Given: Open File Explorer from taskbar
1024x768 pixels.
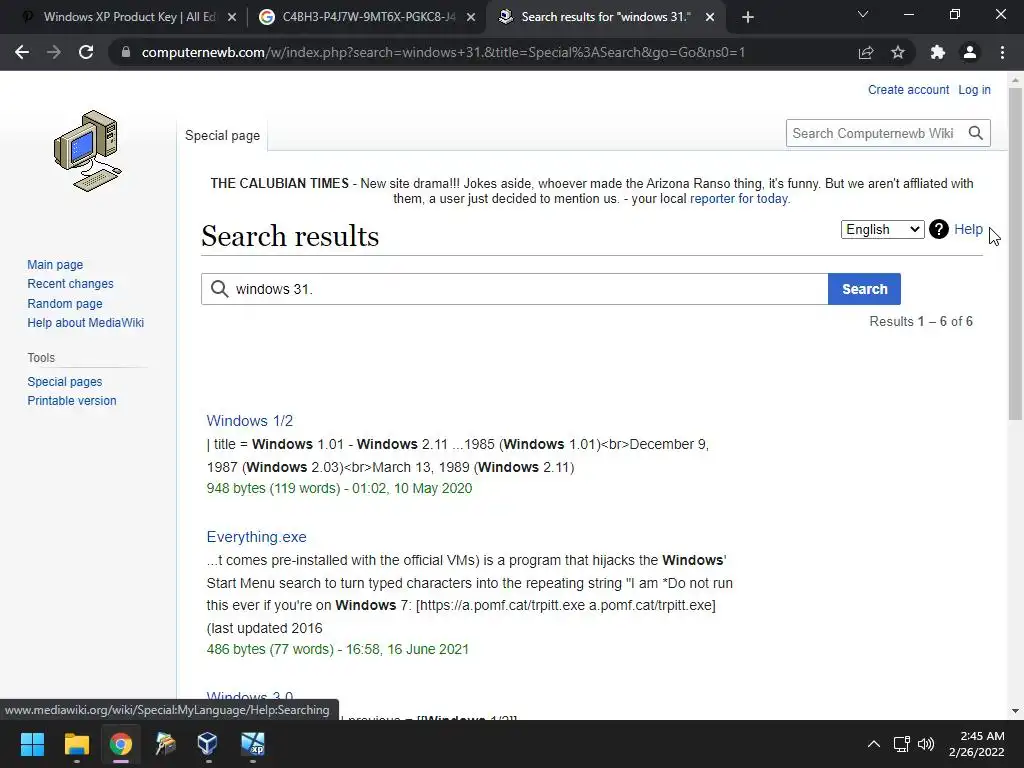Looking at the screenshot, I should click(76, 744).
